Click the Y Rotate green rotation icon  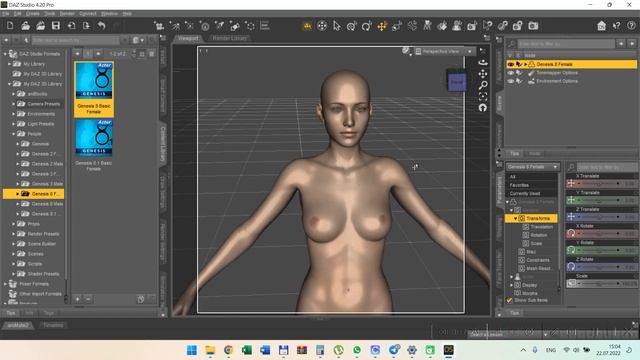coord(571,250)
